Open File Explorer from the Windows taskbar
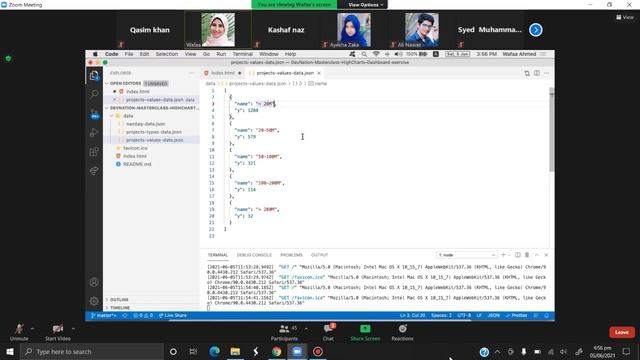 pyautogui.click(x=235, y=351)
